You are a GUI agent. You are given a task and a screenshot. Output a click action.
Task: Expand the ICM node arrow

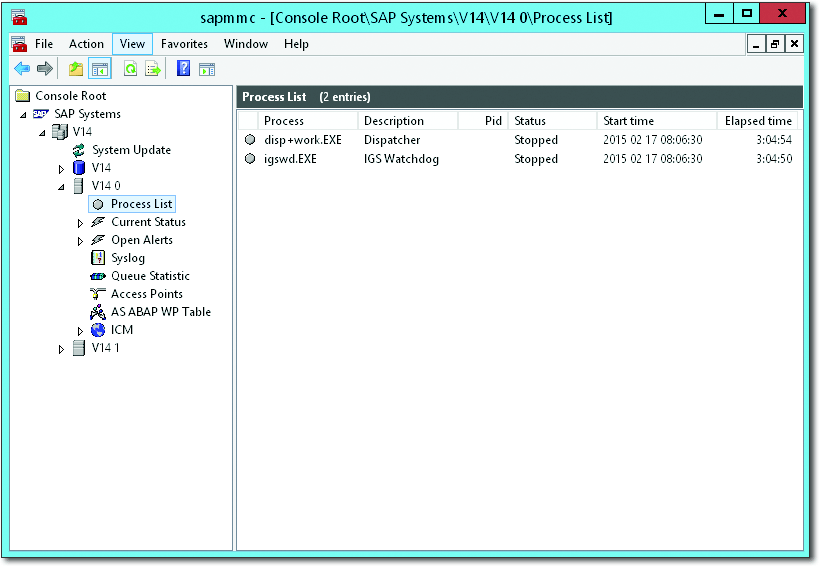tap(80, 331)
